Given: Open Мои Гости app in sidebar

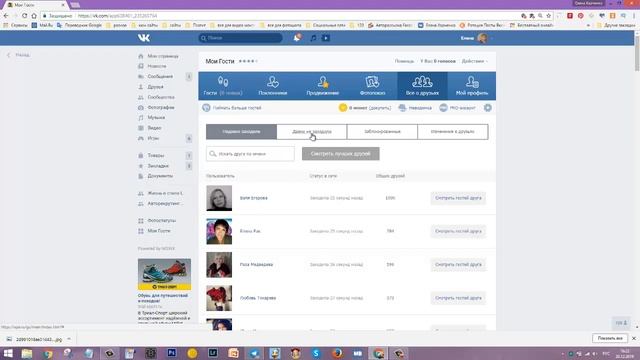Looking at the screenshot, I should pyautogui.click(x=159, y=231).
